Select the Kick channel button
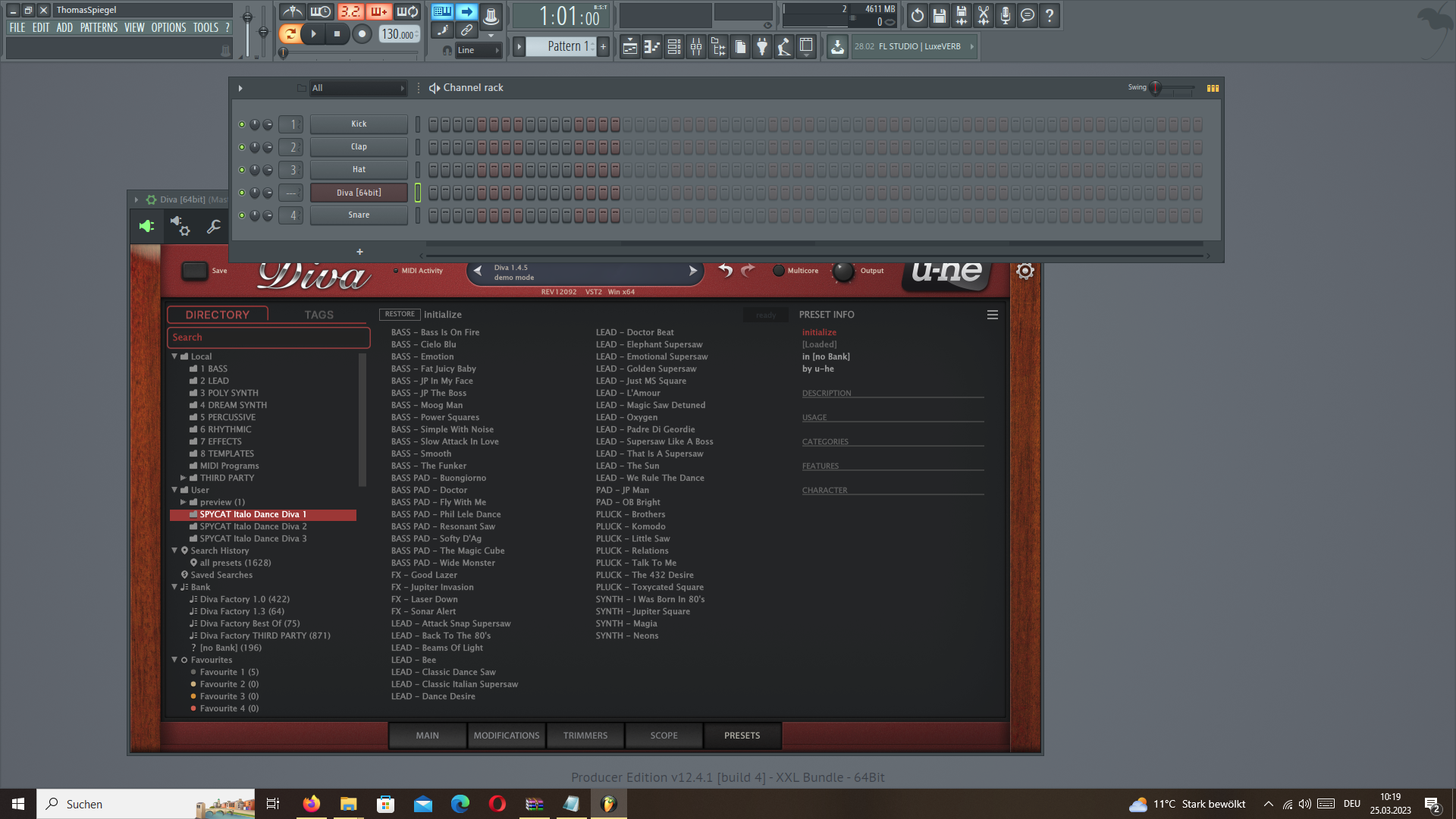Image resolution: width=1456 pixels, height=819 pixels. point(359,124)
